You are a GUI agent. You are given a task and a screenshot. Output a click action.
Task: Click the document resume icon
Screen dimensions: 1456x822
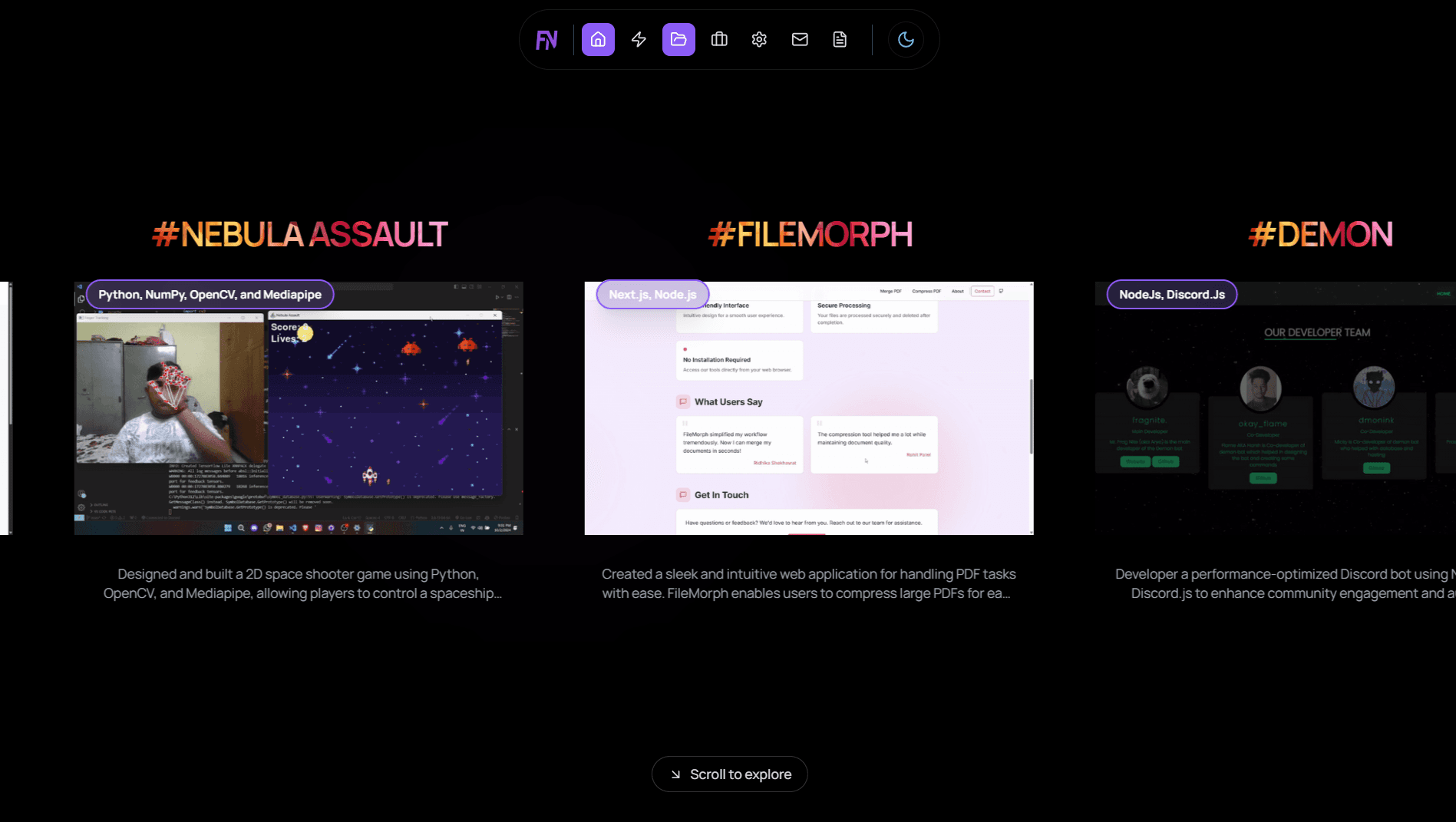tap(840, 40)
